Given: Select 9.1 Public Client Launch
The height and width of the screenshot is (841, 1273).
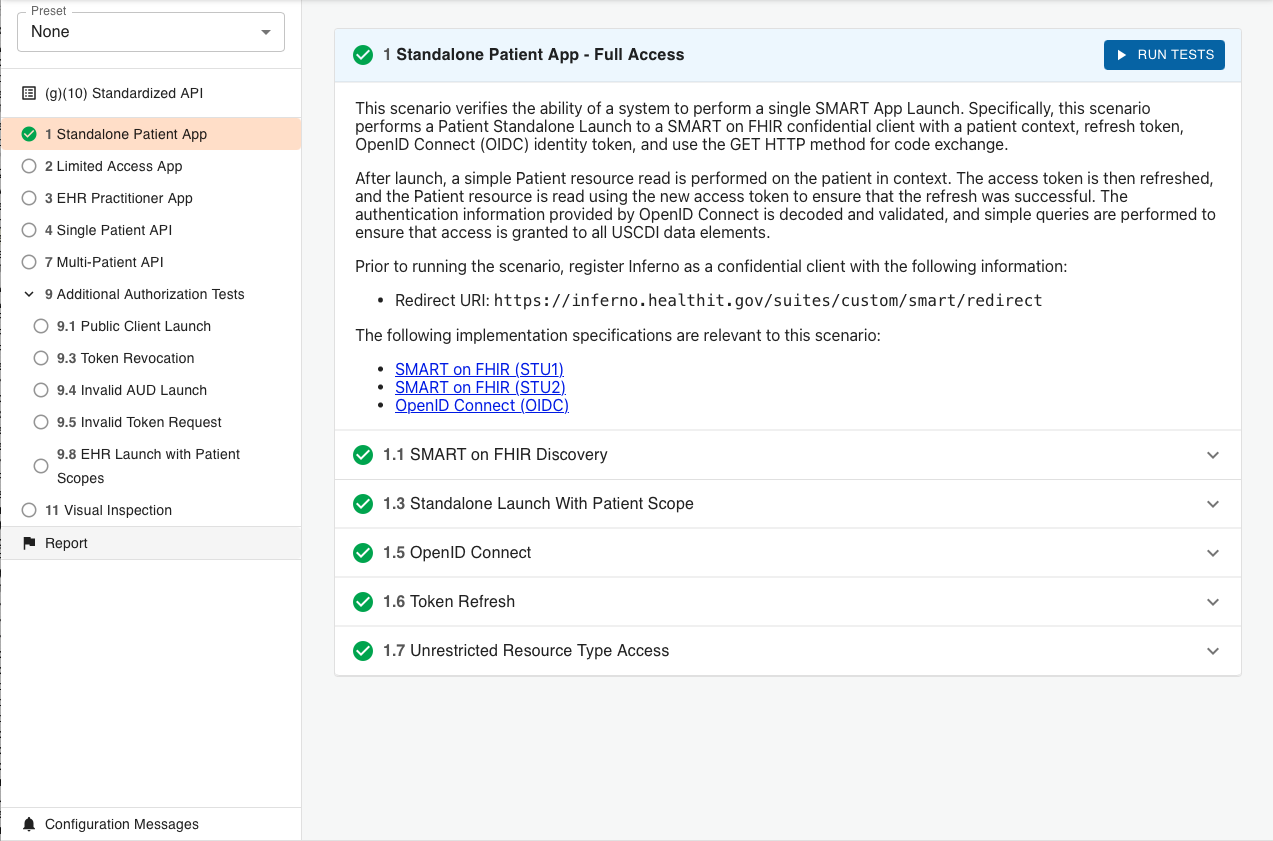Looking at the screenshot, I should point(150,326).
